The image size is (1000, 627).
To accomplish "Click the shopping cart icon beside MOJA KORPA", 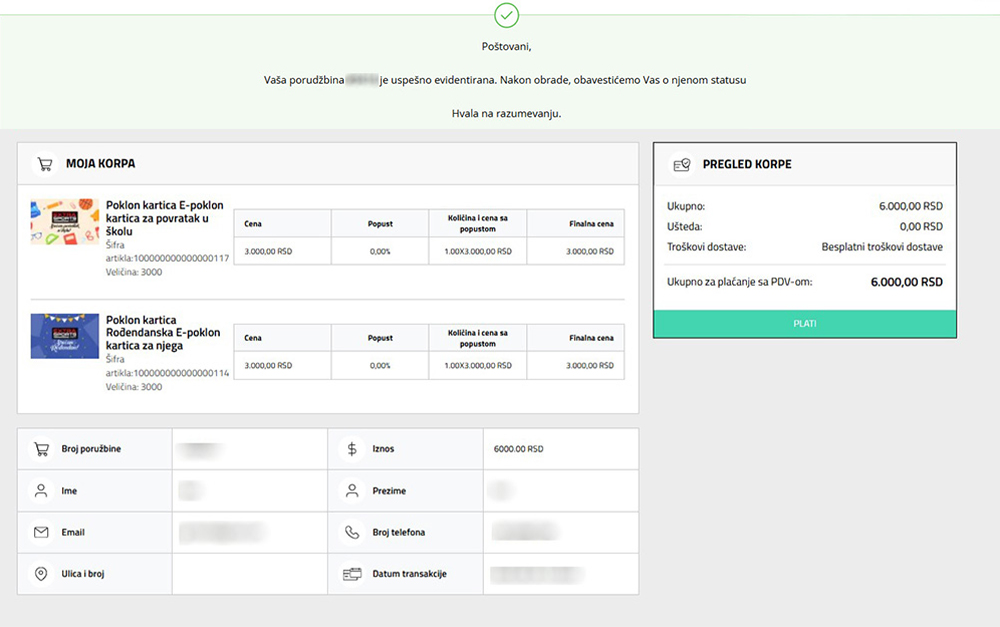I will [x=45, y=164].
